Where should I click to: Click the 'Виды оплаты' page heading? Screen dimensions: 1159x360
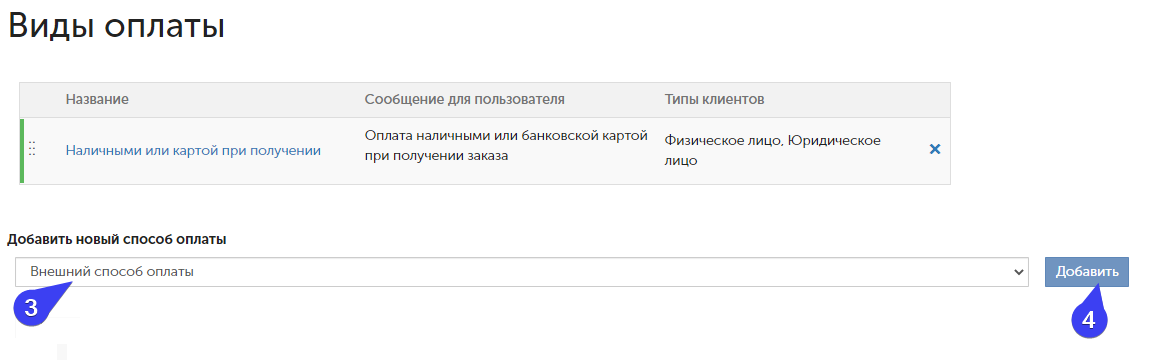[116, 26]
